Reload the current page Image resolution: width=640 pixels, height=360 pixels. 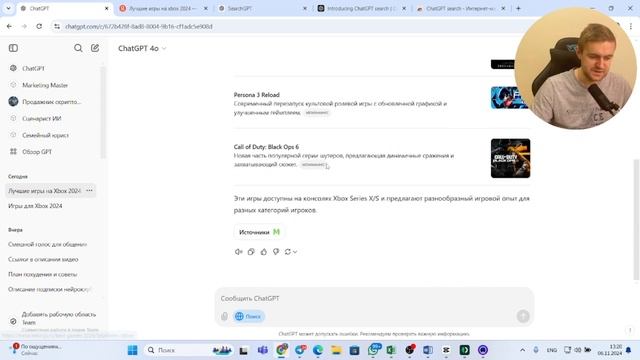pyautogui.click(x=39, y=26)
